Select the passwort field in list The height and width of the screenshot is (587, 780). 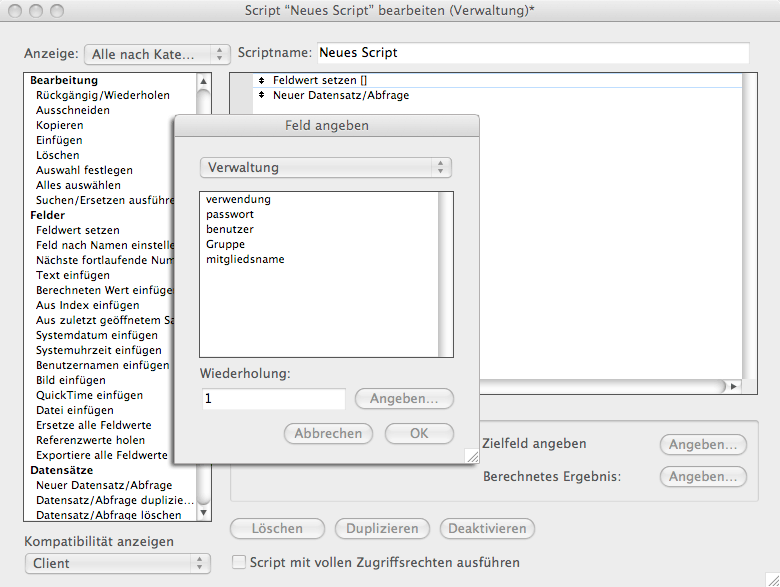click(230, 214)
